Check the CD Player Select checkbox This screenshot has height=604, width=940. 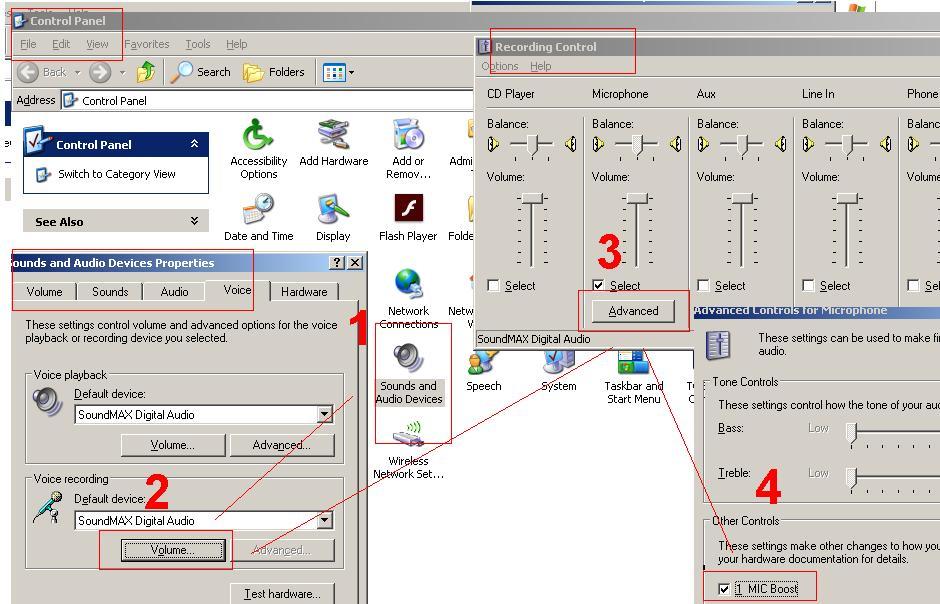pyautogui.click(x=493, y=285)
